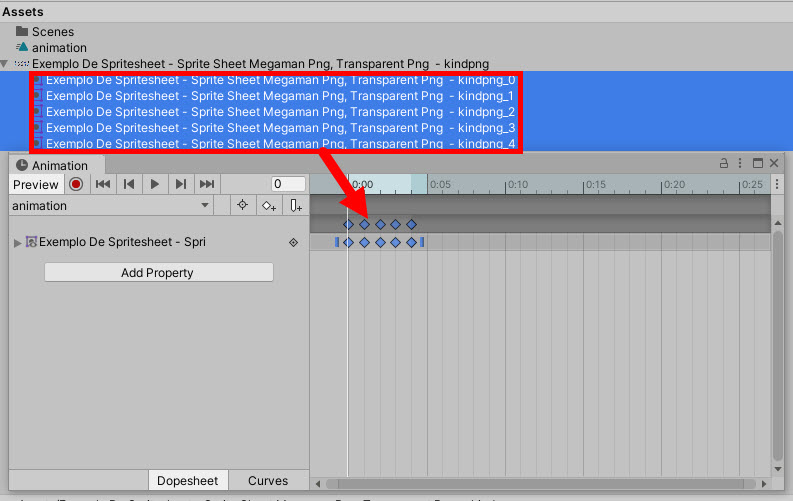This screenshot has width=793, height=501.
Task: Click the vertical dopesheet scrollbar thumb
Action: coord(778,345)
